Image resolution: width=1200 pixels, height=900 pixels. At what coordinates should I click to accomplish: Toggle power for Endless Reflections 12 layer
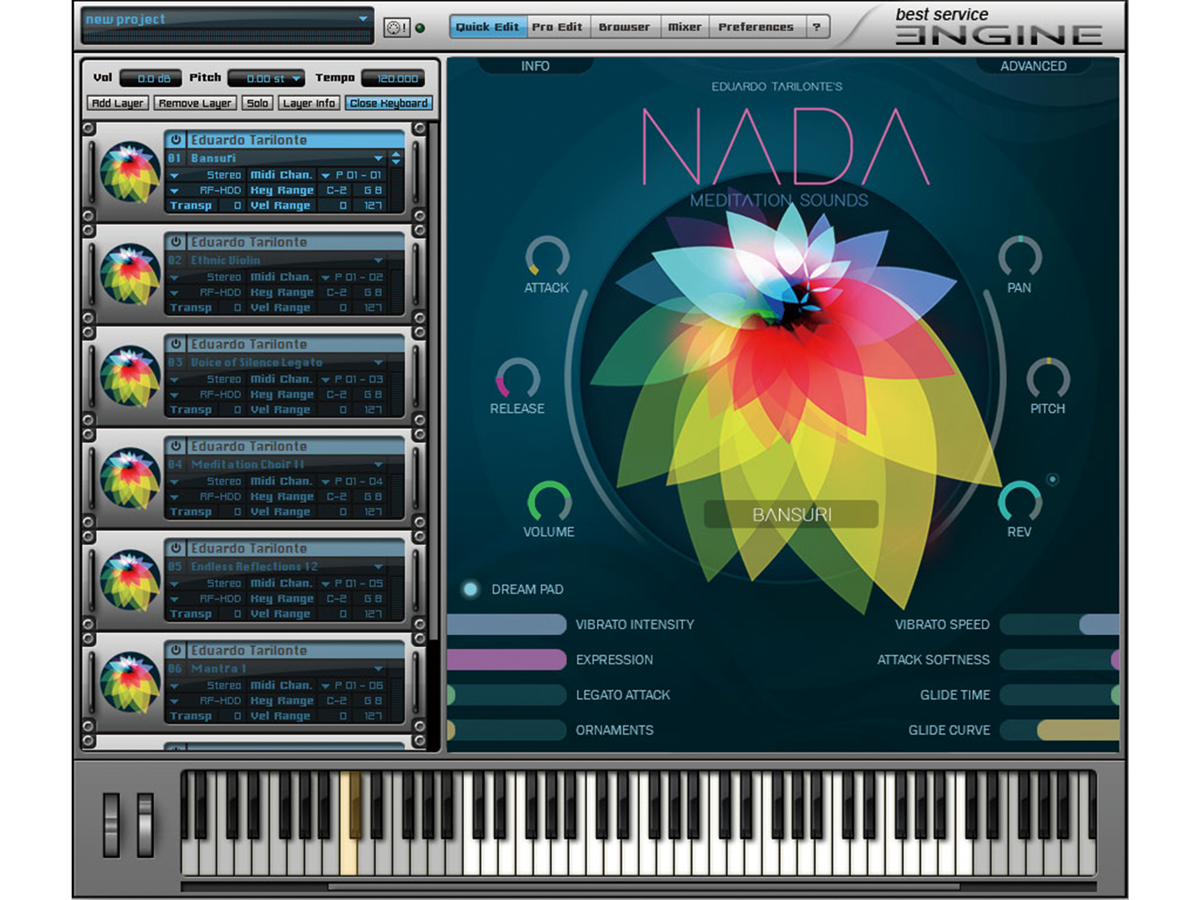pos(175,548)
